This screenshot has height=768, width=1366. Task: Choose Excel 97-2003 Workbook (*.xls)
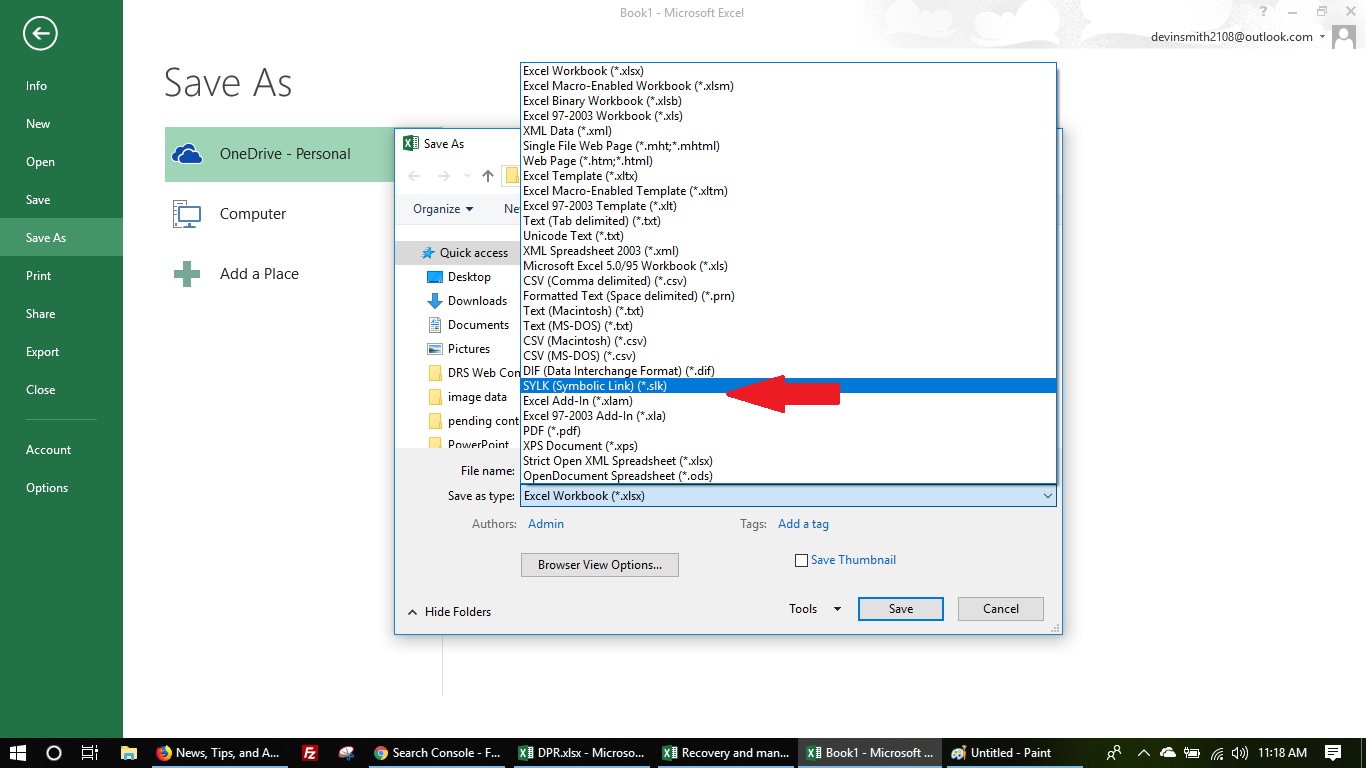coord(788,116)
